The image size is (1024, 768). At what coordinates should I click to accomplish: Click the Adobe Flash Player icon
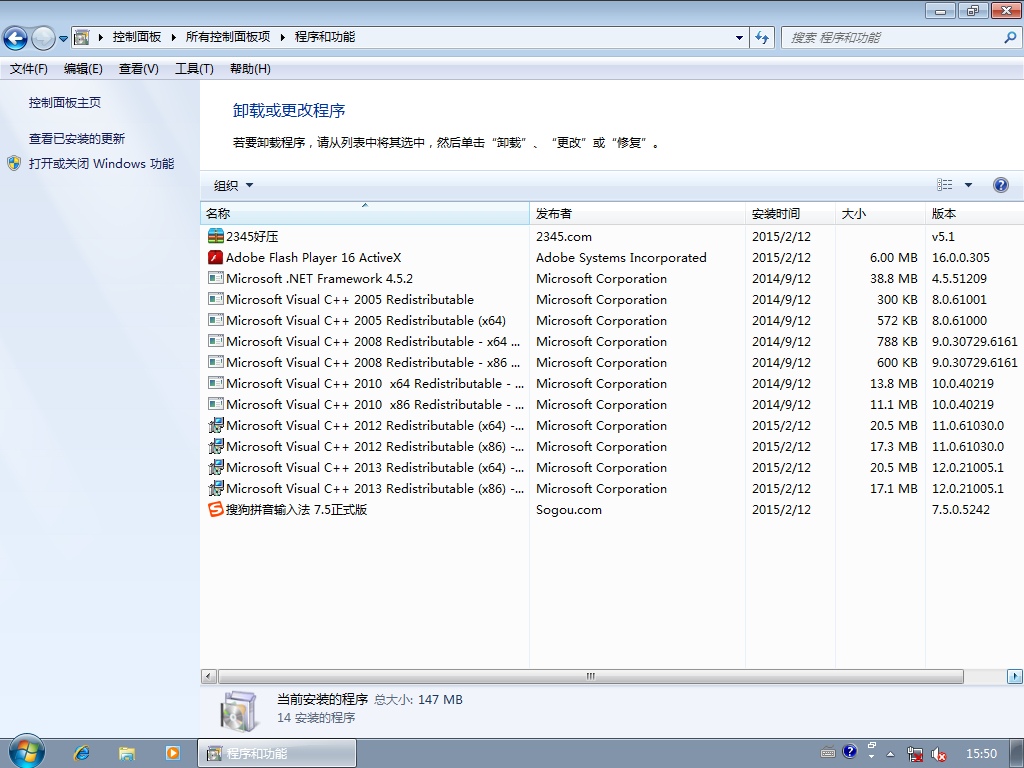216,257
